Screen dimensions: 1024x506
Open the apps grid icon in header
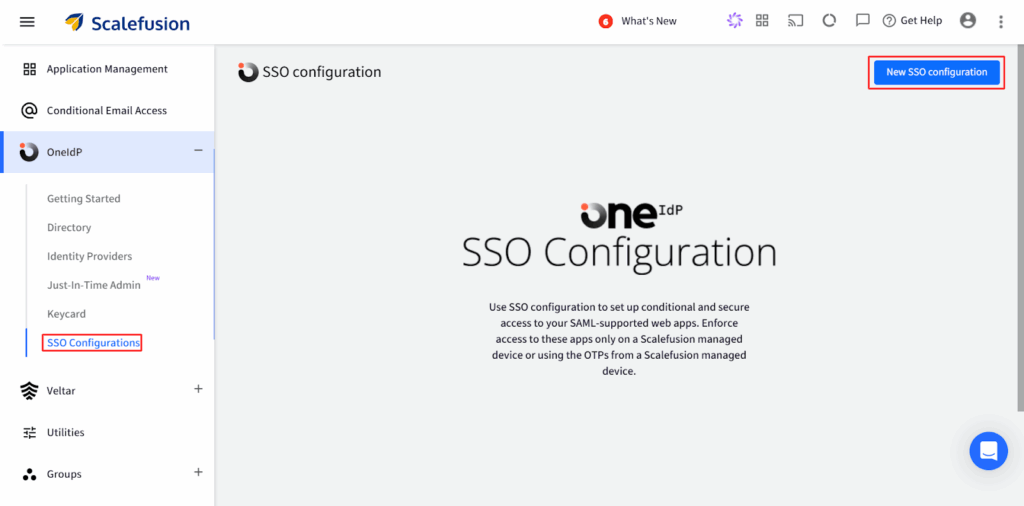[x=762, y=21]
